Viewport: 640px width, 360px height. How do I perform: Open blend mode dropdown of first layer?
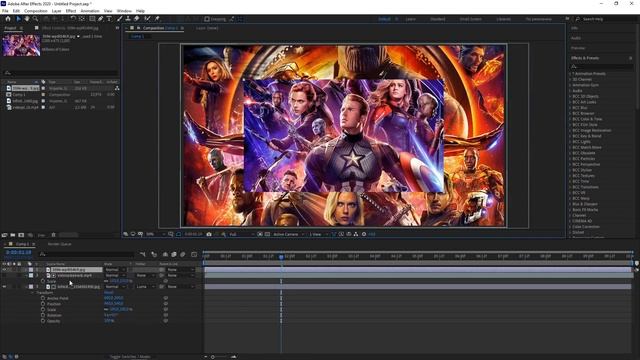[115, 270]
